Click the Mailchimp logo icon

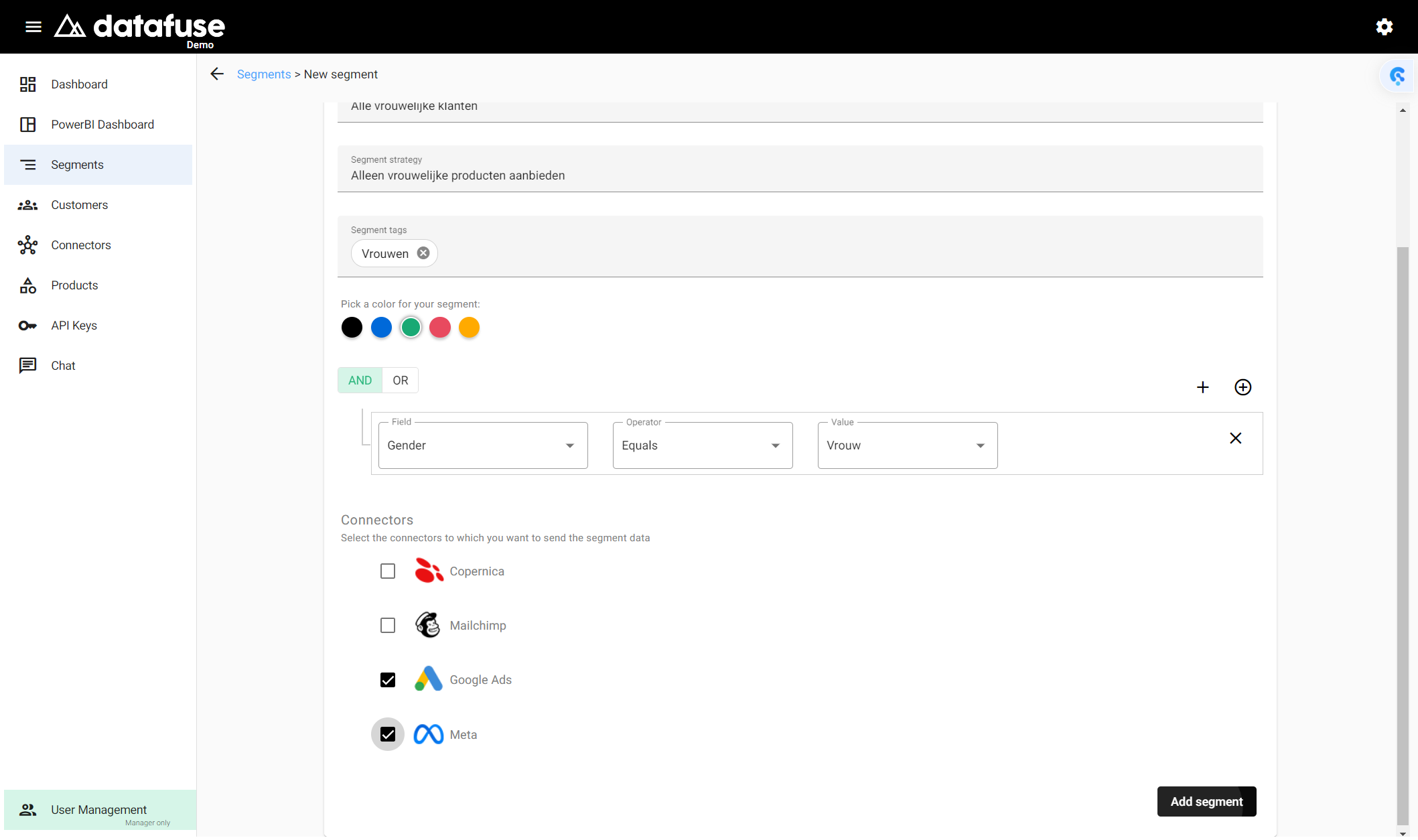(x=428, y=625)
